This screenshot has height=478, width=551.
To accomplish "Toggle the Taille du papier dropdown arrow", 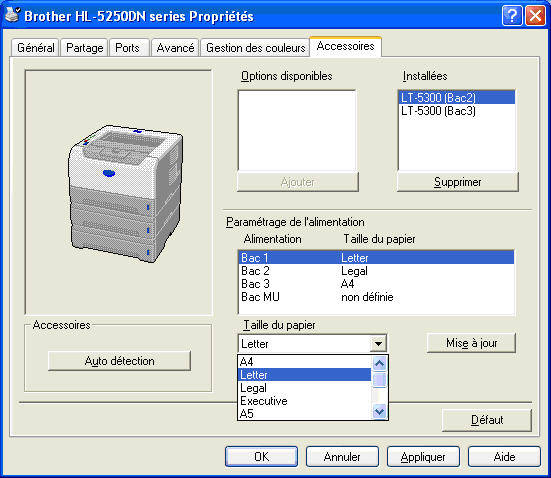I will [378, 343].
